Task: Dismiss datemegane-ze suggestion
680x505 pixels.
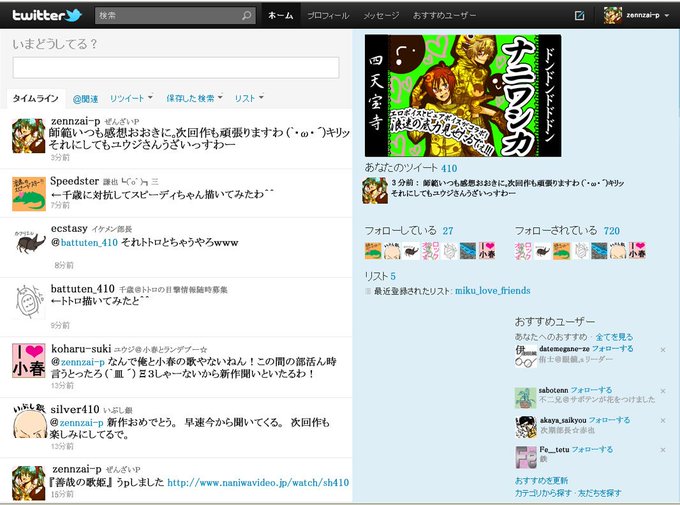Action: click(x=663, y=350)
